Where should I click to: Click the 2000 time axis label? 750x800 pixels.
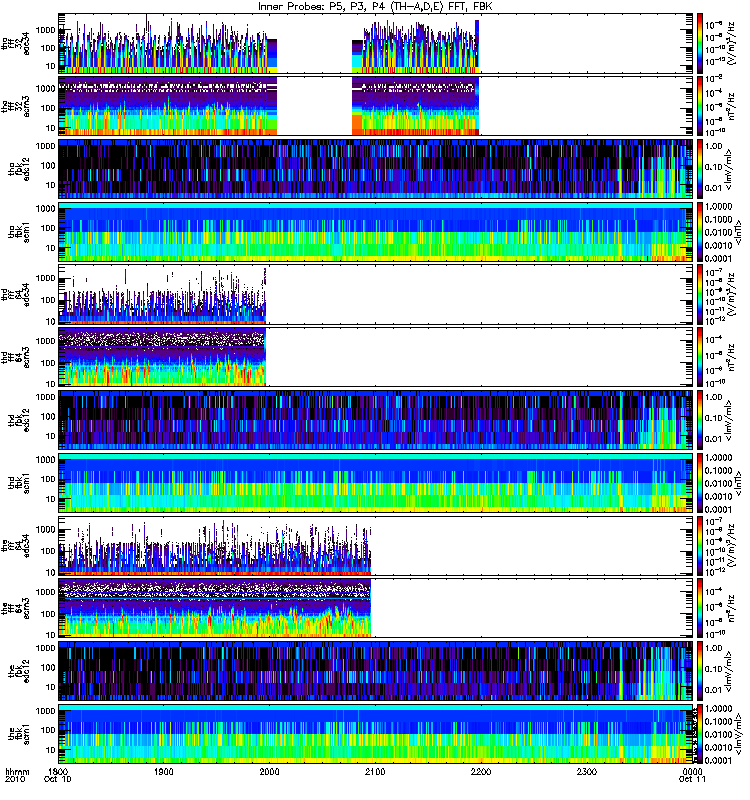pyautogui.click(x=269, y=771)
